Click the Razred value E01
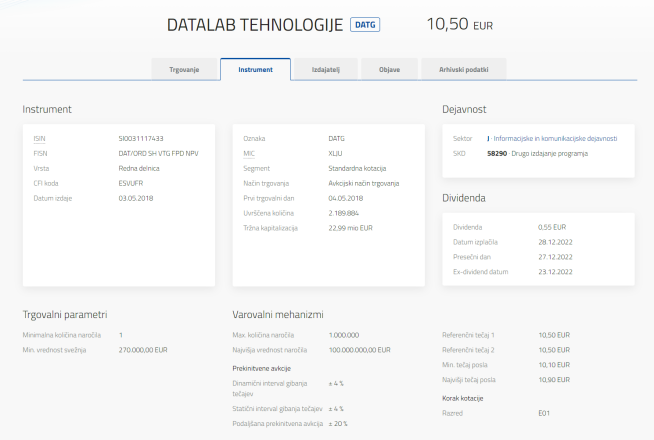This screenshot has height=440, width=654. (x=544, y=413)
